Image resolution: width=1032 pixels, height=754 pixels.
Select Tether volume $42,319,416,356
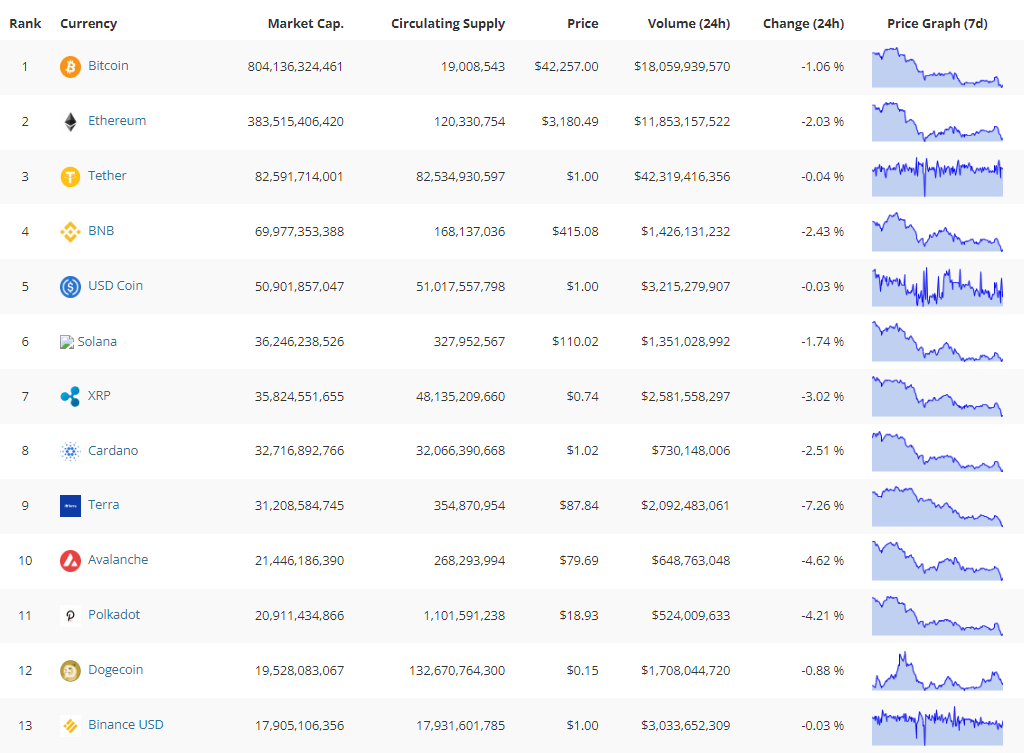683,177
